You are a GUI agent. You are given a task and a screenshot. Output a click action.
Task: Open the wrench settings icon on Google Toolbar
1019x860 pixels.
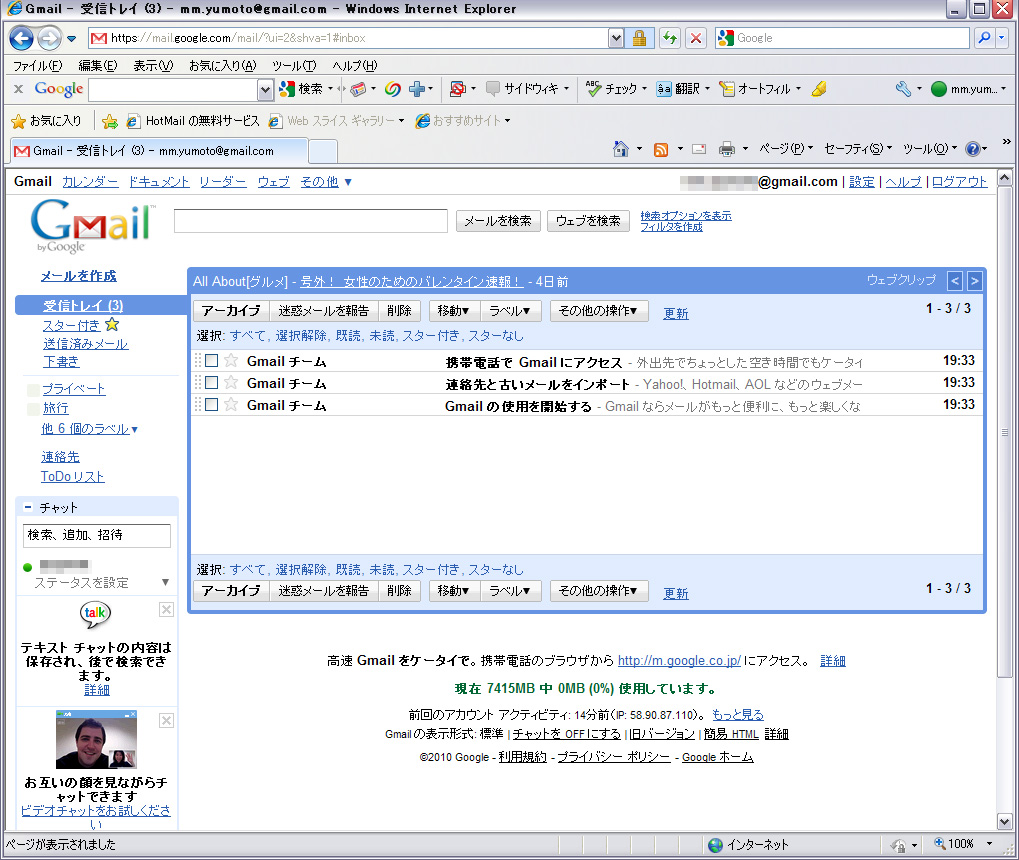(903, 89)
